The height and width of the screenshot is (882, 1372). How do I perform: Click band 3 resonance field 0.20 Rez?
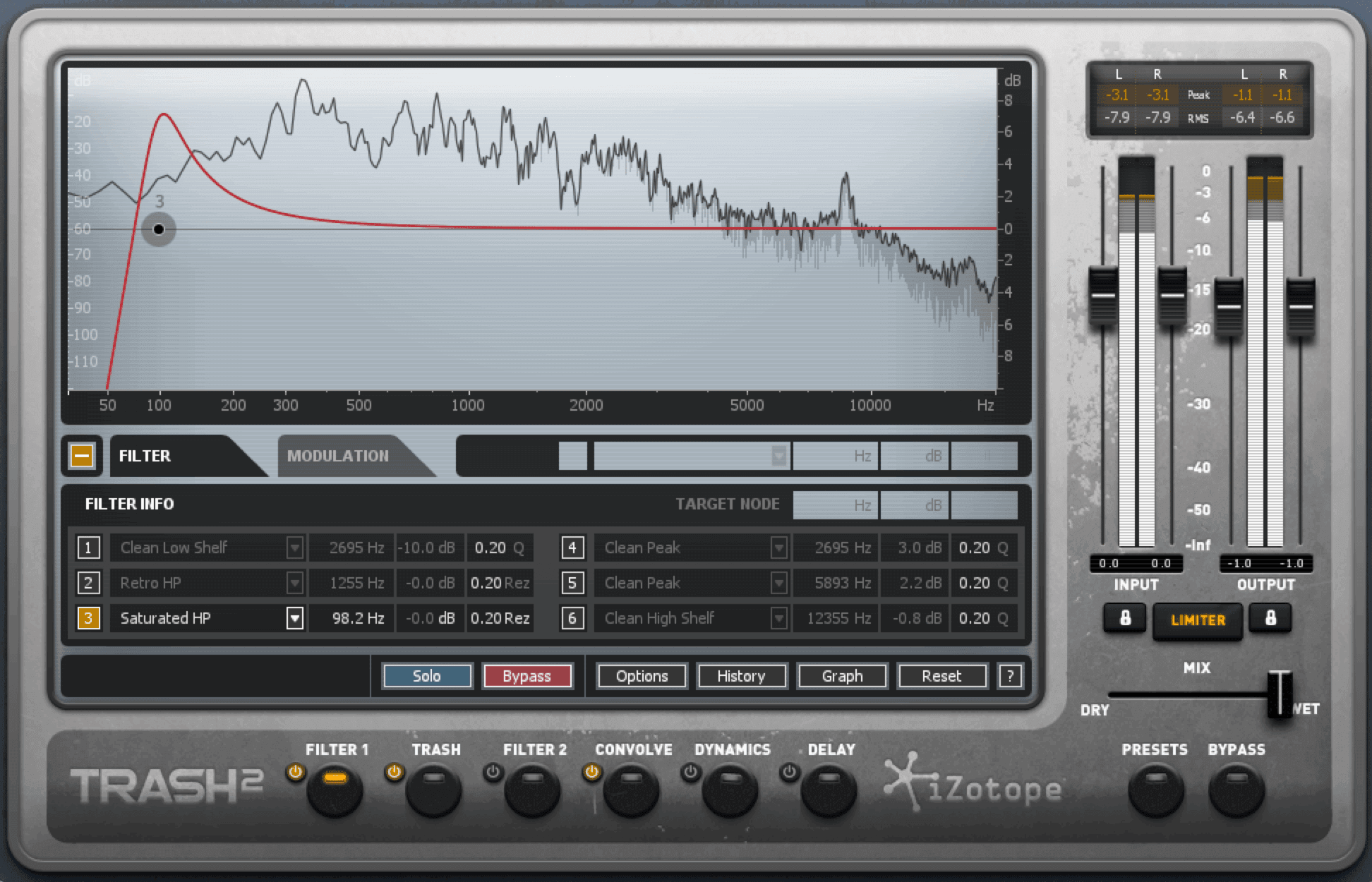(x=500, y=618)
